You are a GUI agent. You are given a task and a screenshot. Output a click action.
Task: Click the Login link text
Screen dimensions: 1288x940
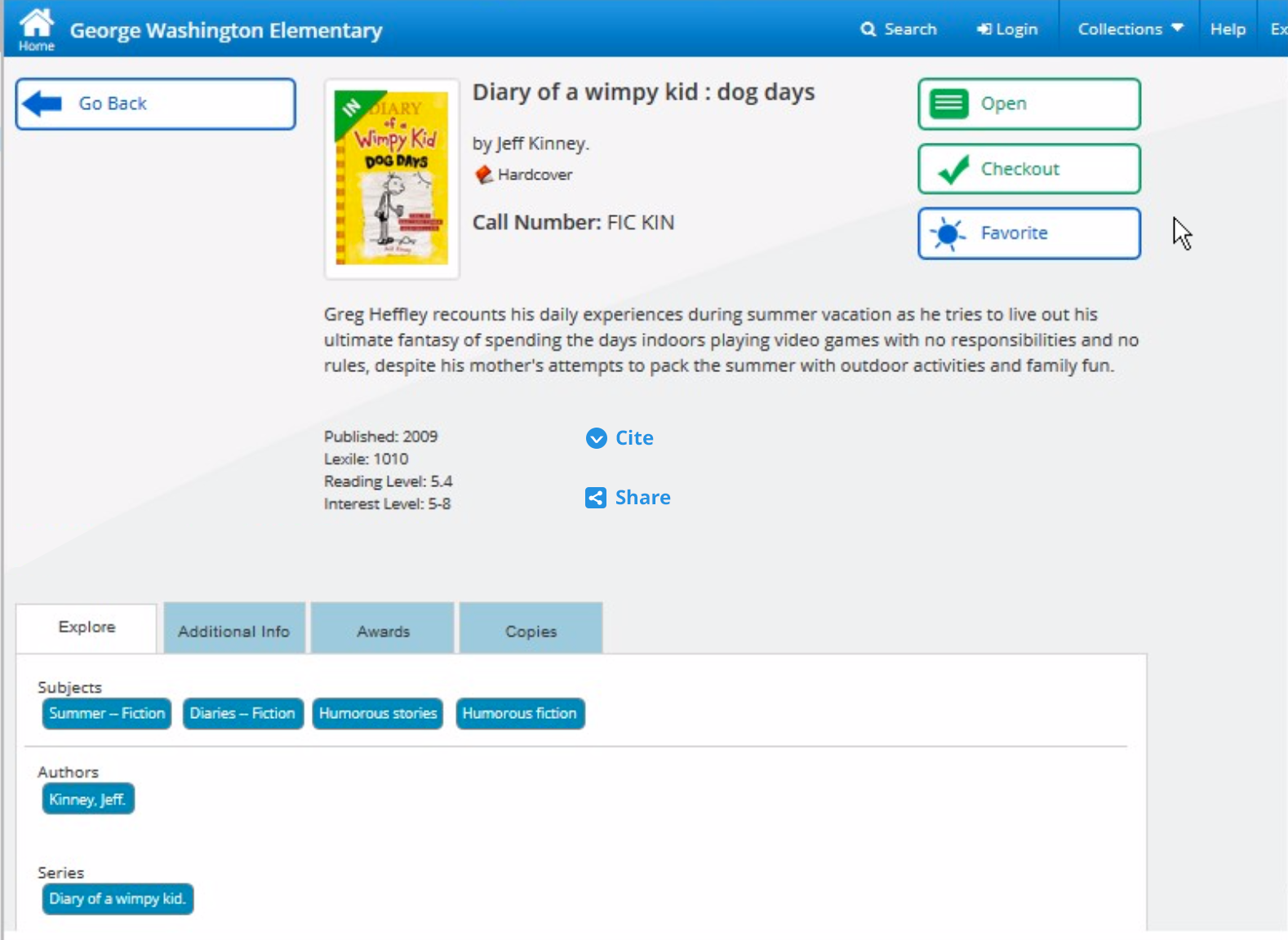click(1017, 29)
